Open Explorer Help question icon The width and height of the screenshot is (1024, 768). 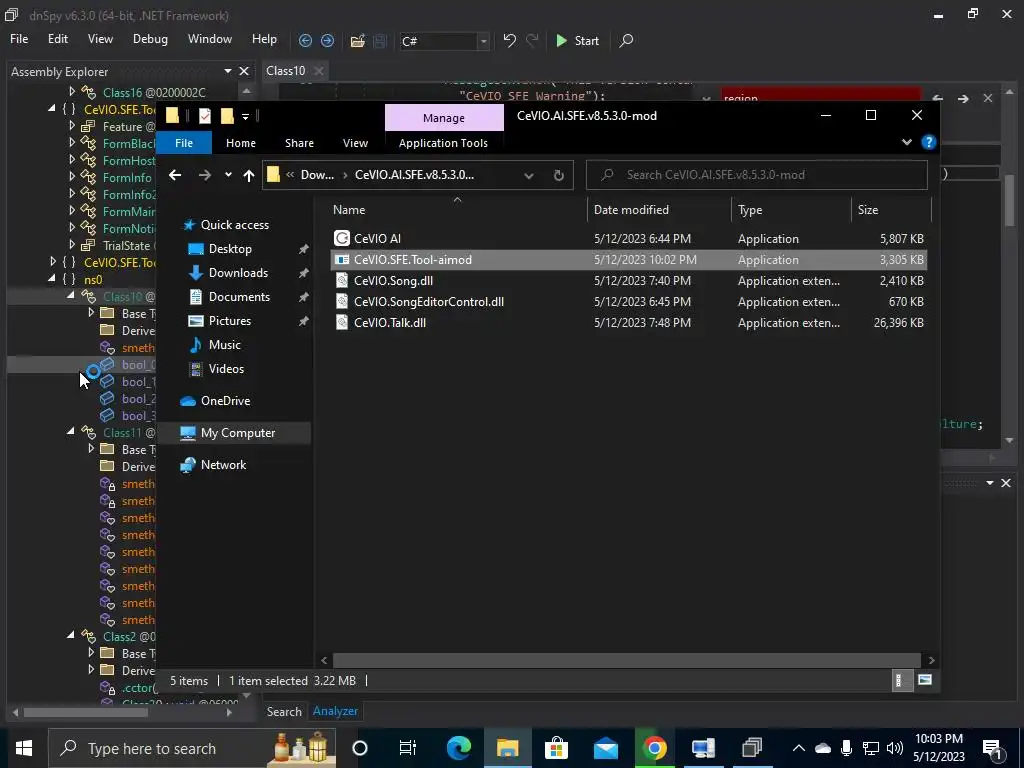coord(928,142)
